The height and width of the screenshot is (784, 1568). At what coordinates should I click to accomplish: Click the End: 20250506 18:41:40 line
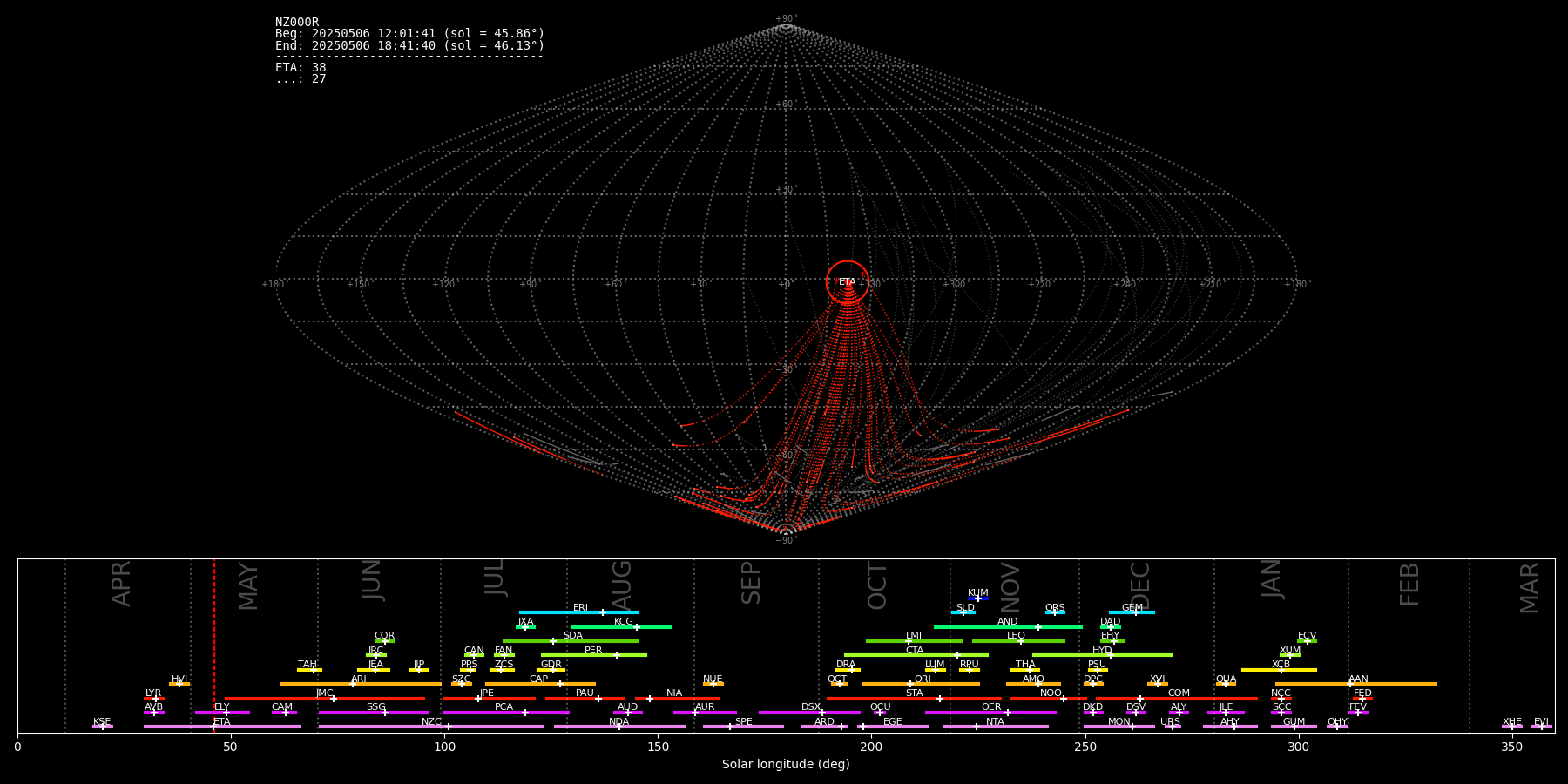tap(409, 45)
